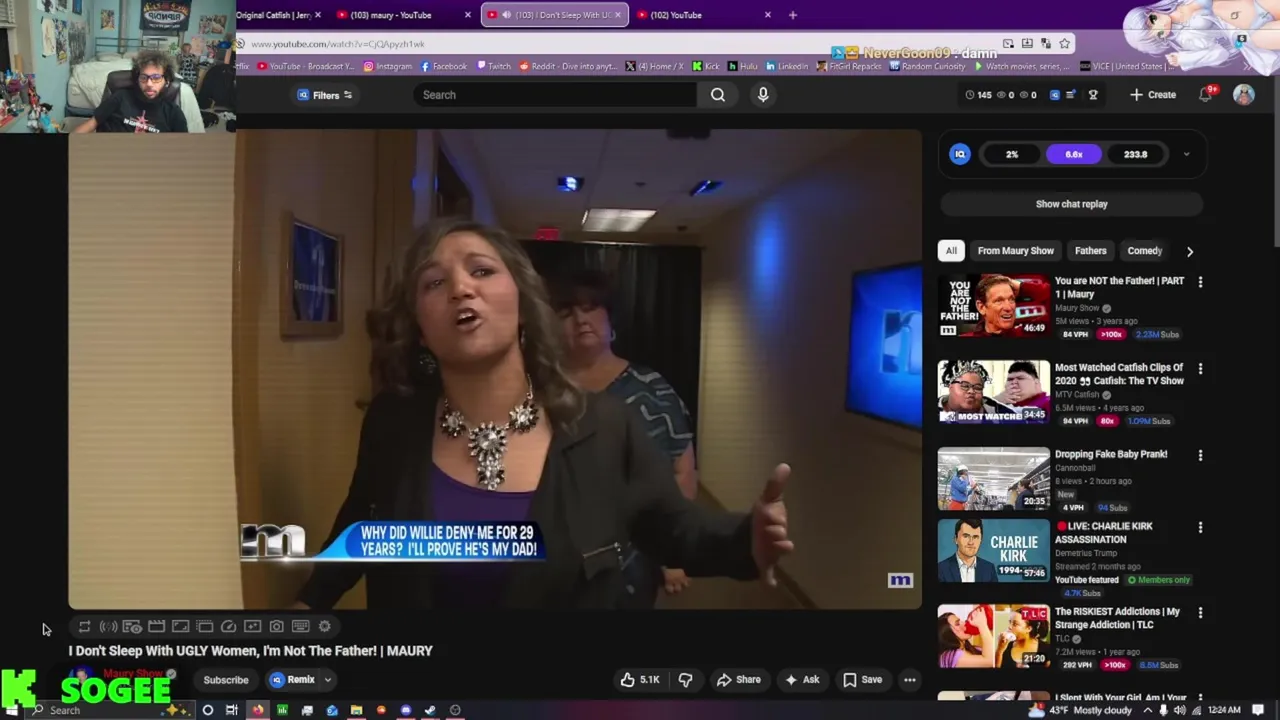Switch to the Original Catfish tab
The width and height of the screenshot is (1280, 720).
[x=278, y=15]
